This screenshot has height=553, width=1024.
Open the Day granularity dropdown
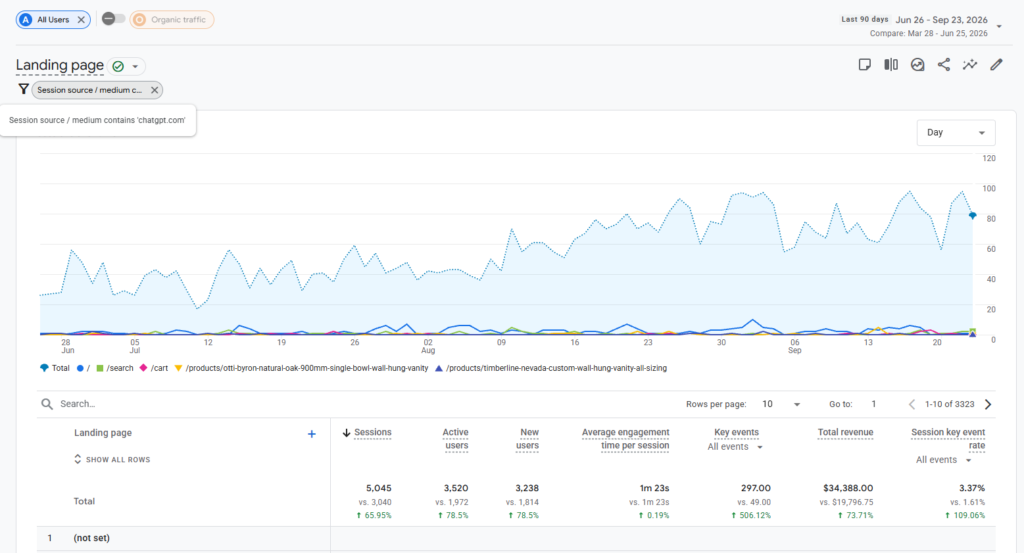(x=955, y=133)
